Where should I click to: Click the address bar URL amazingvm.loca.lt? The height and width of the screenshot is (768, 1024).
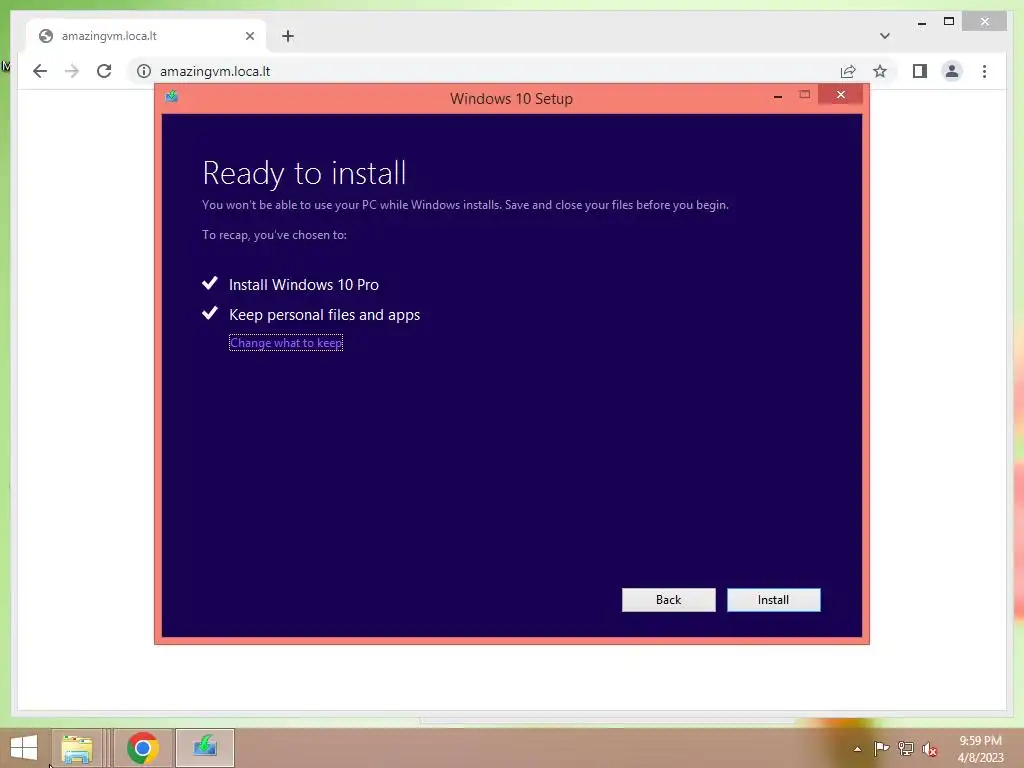(215, 71)
